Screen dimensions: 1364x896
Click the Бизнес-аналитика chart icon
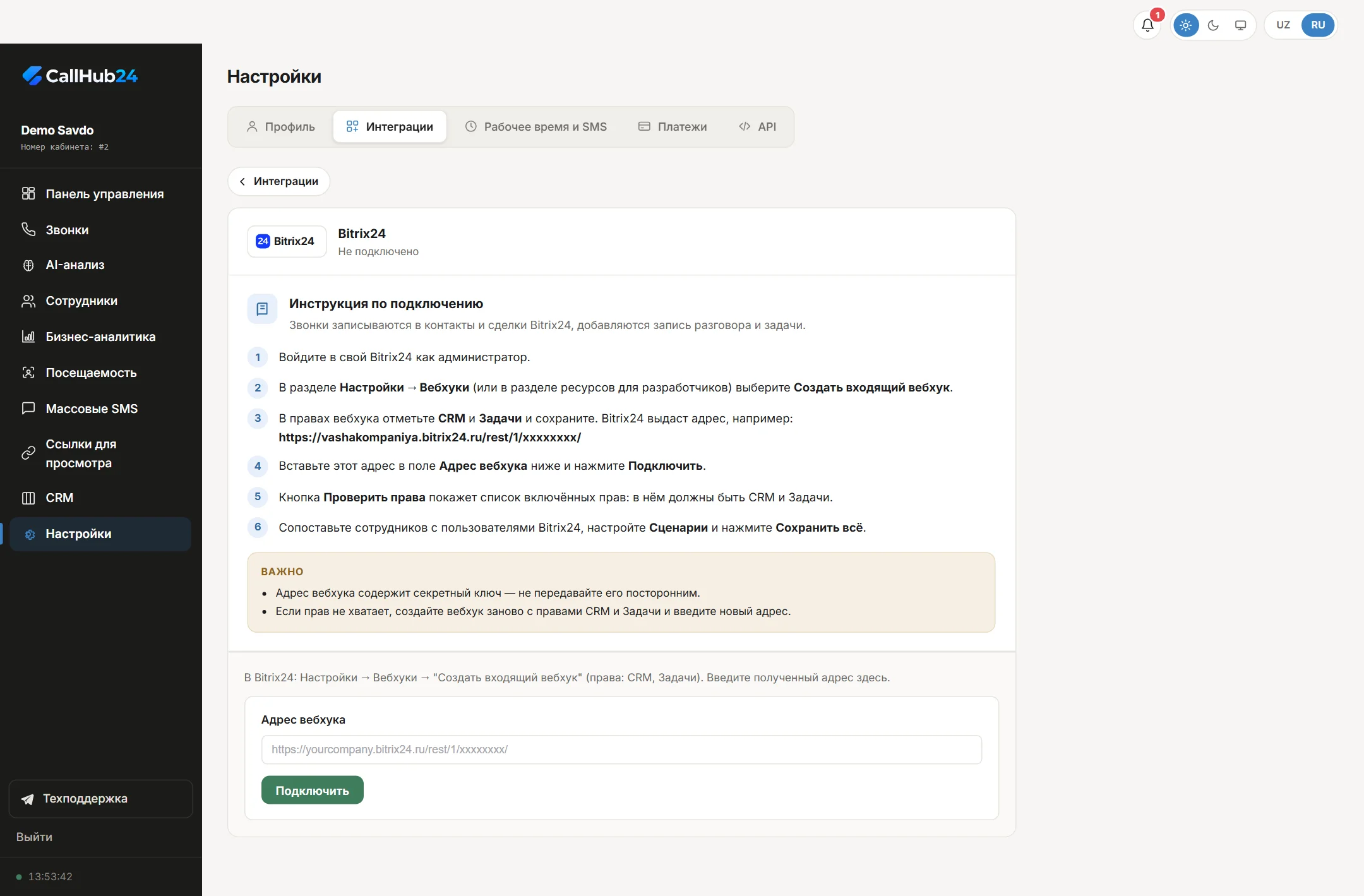click(x=28, y=337)
